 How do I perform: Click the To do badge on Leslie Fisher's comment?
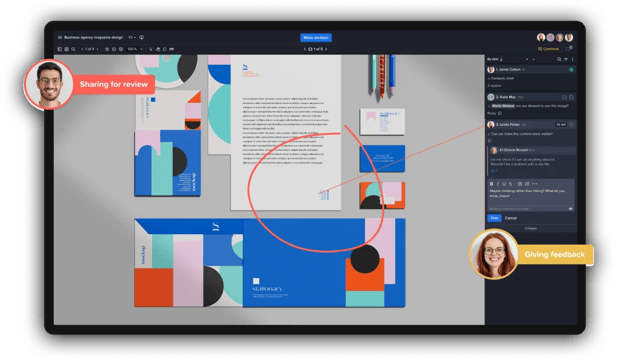[561, 125]
